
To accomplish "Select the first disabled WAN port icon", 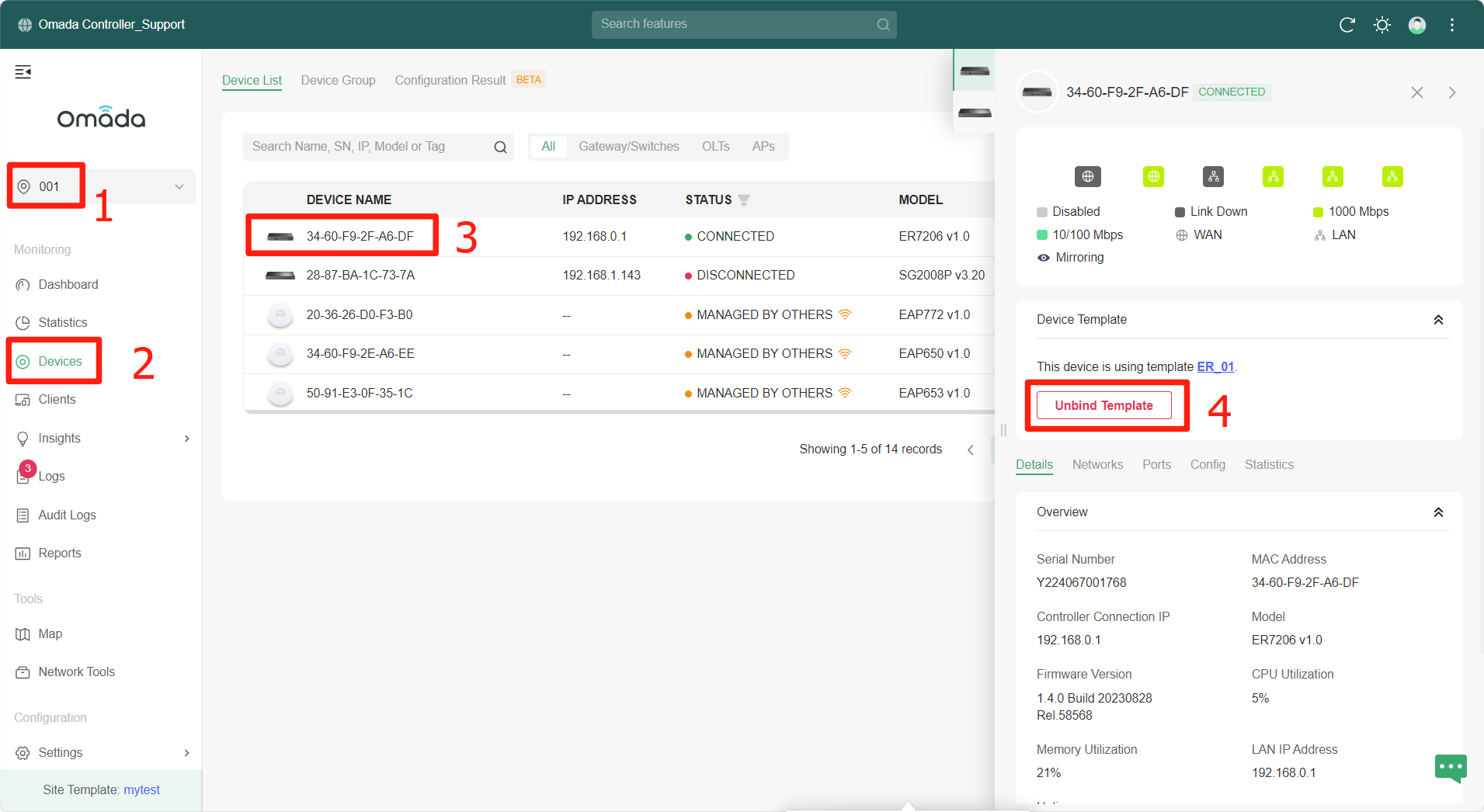I will coord(1088,176).
